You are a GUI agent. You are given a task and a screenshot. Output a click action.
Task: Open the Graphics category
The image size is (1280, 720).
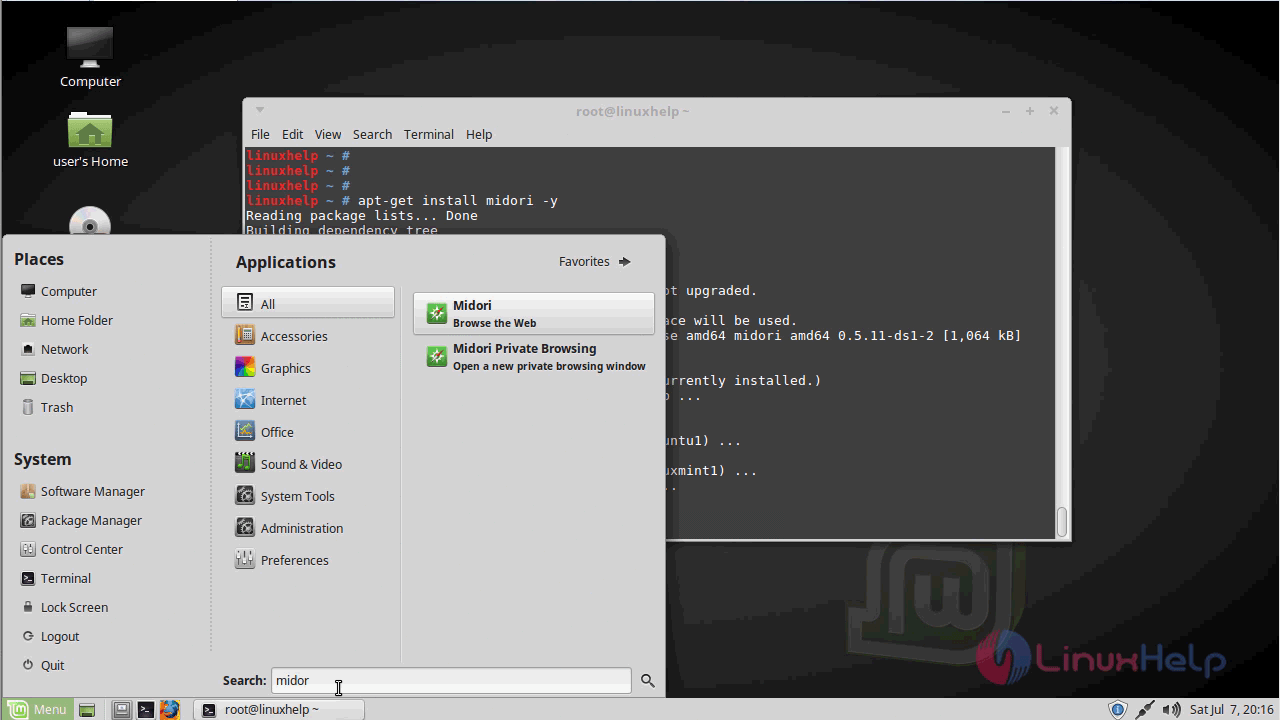[x=308, y=368]
